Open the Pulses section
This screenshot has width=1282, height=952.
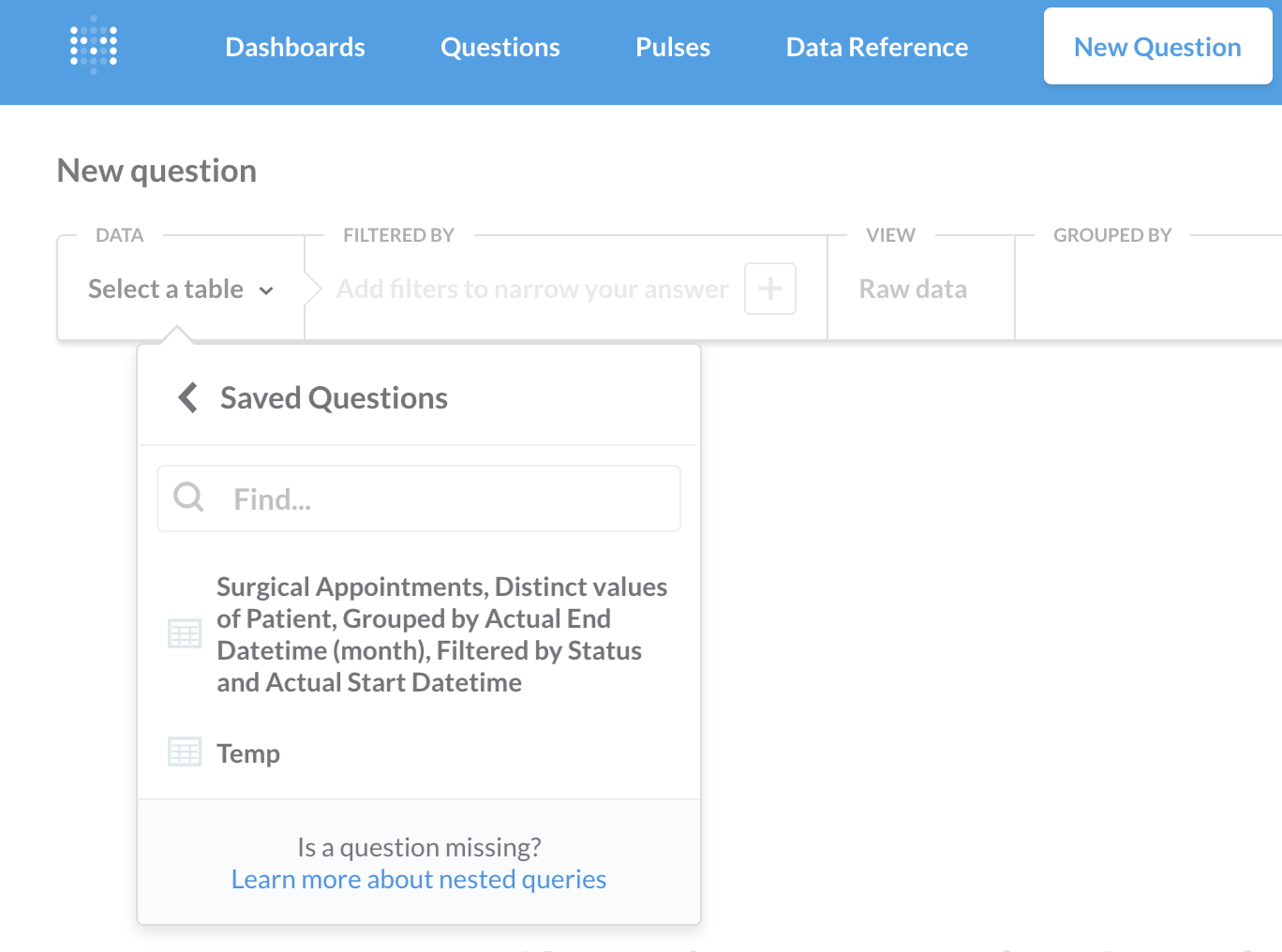pos(672,47)
